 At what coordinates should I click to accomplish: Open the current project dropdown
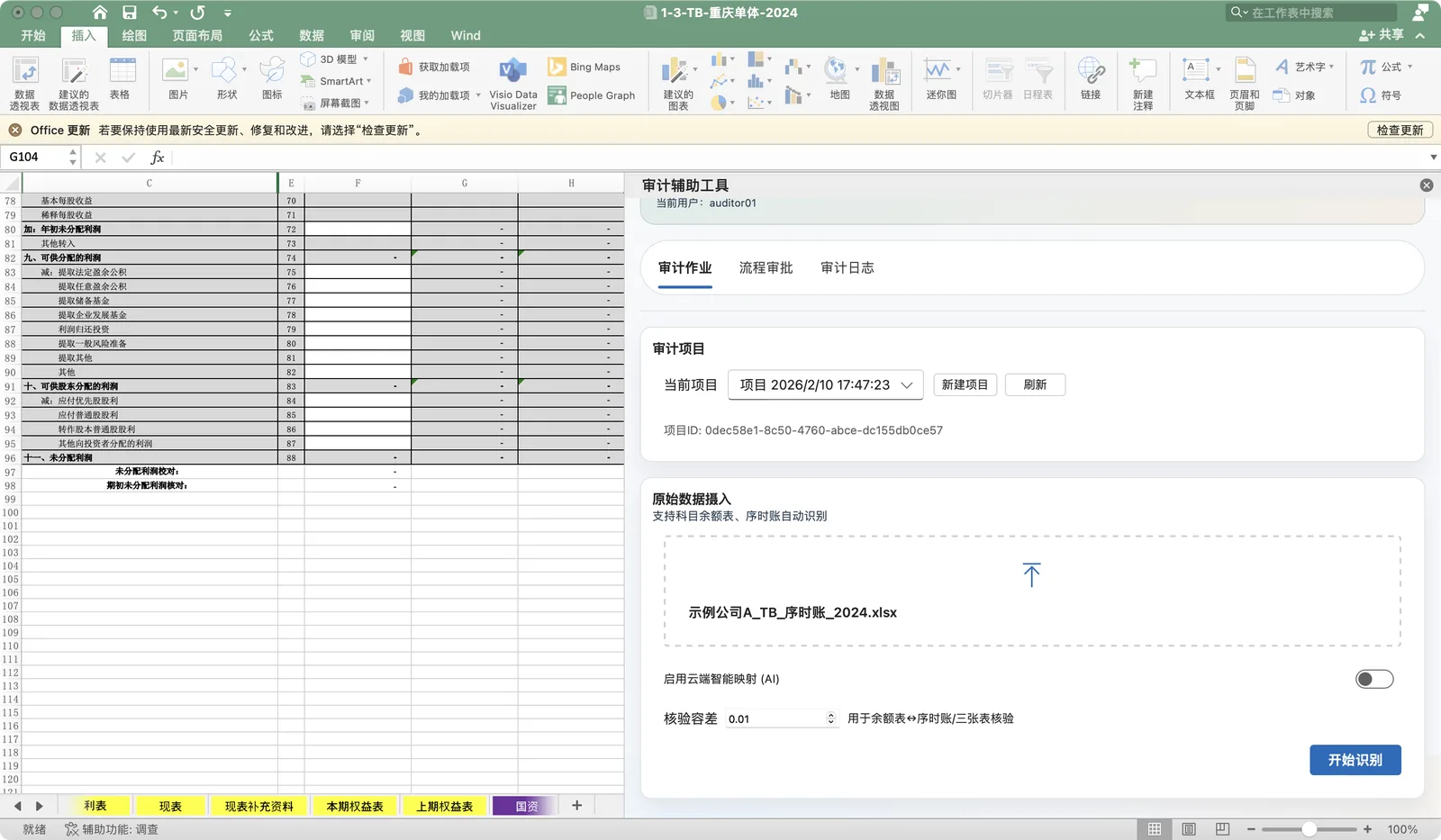coord(826,384)
